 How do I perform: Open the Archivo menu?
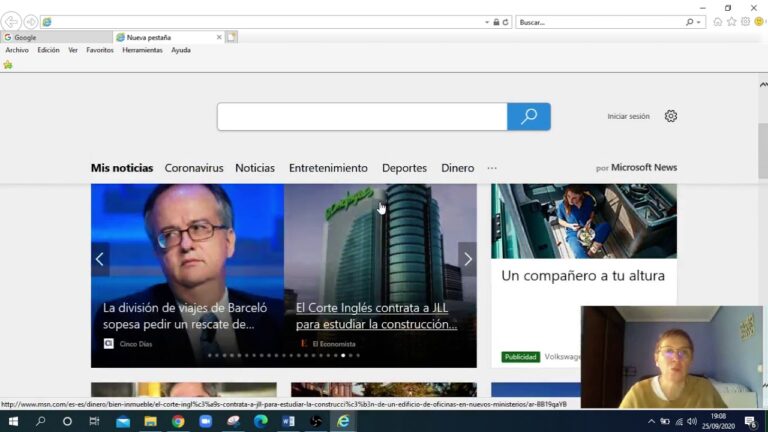[17, 50]
